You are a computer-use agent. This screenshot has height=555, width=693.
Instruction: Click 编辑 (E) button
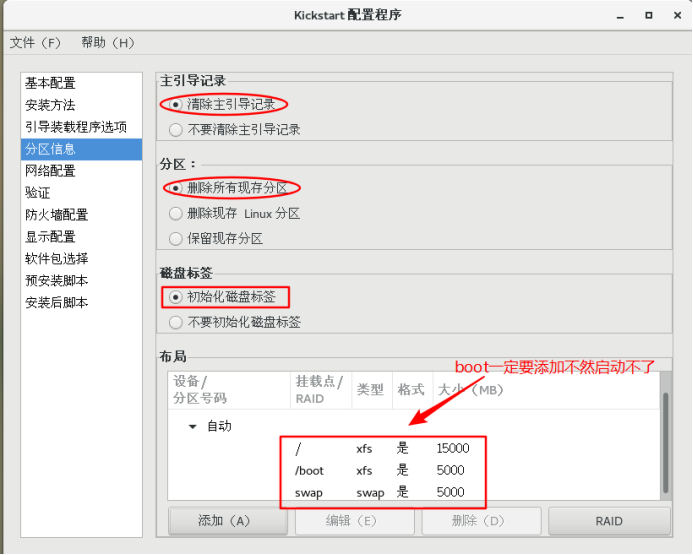354,521
